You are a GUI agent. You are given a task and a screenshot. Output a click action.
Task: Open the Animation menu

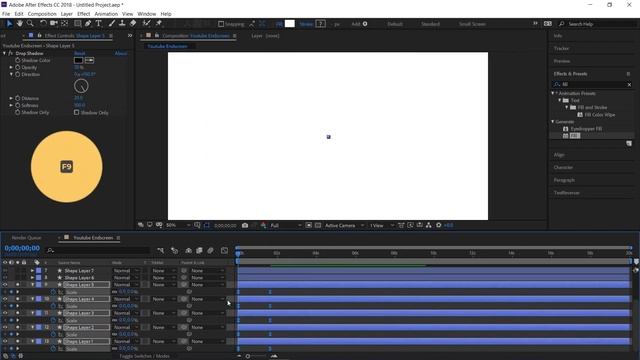[x=106, y=14]
